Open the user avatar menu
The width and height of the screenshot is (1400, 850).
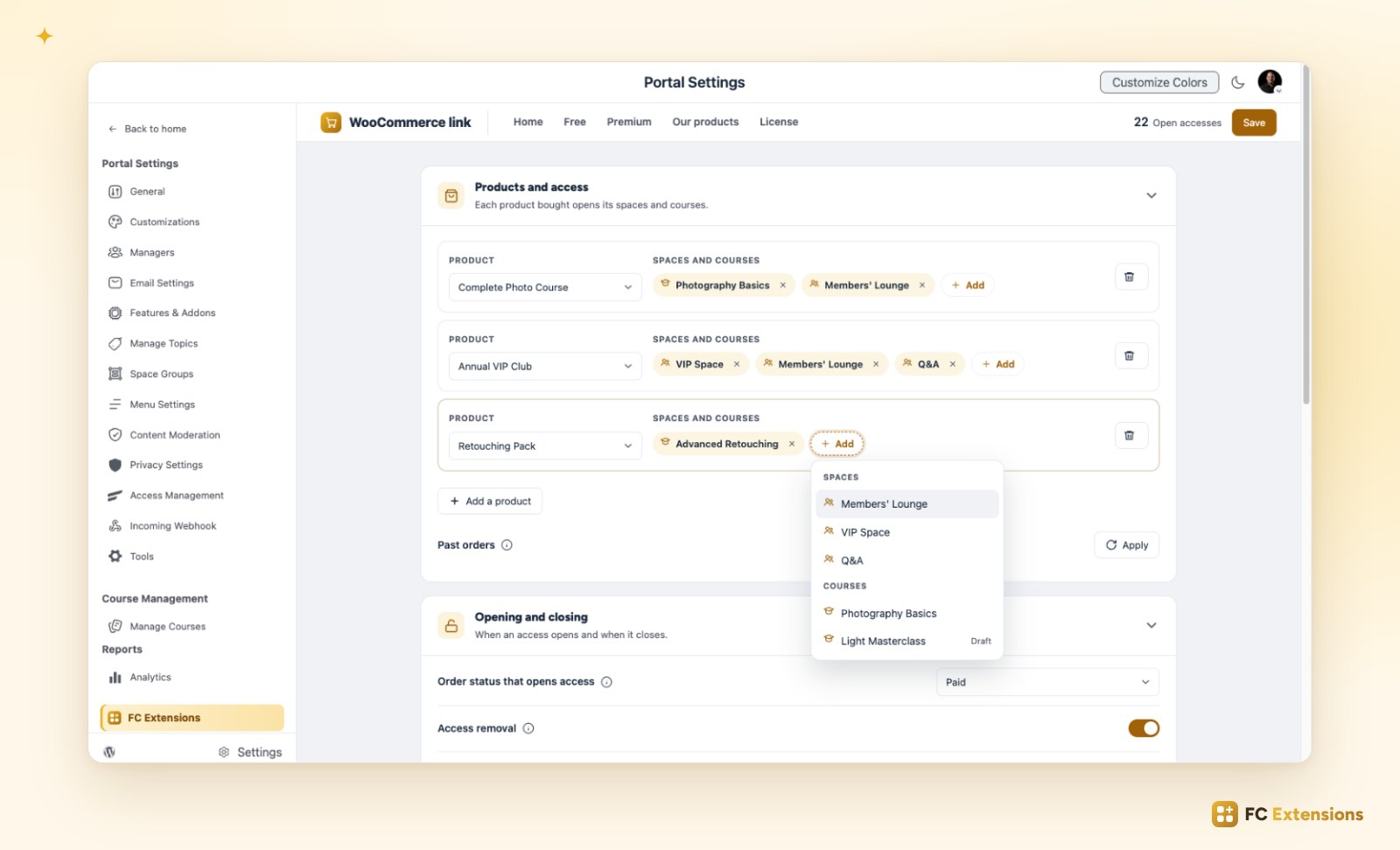pos(1270,81)
